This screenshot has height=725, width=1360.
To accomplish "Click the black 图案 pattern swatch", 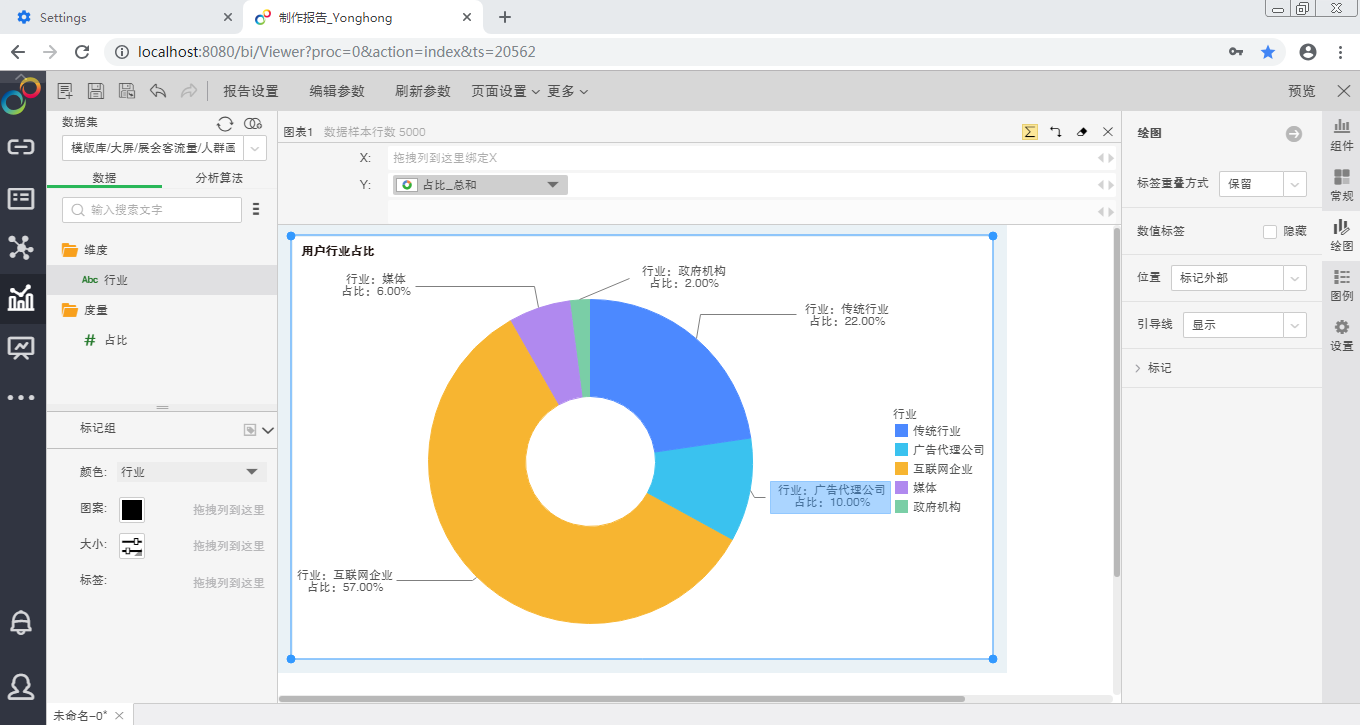I will tap(132, 510).
